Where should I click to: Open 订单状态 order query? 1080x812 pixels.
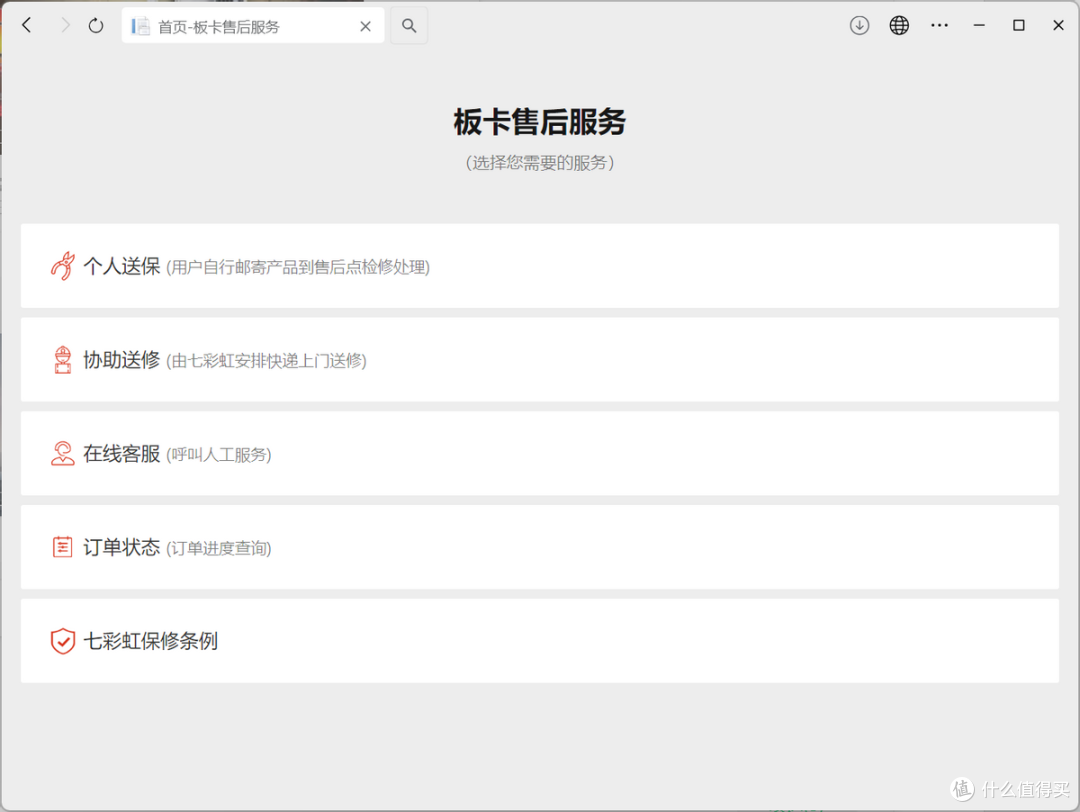(539, 547)
